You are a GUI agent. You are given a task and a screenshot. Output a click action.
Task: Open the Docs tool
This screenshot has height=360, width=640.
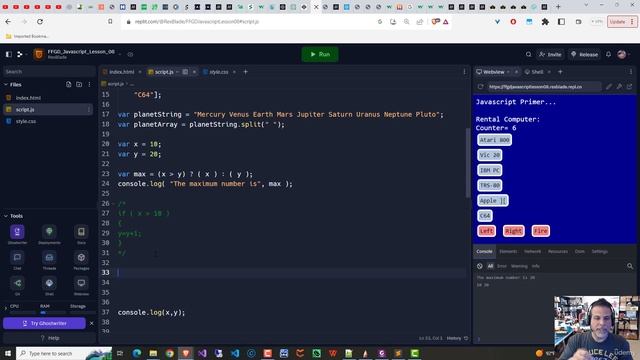click(81, 232)
